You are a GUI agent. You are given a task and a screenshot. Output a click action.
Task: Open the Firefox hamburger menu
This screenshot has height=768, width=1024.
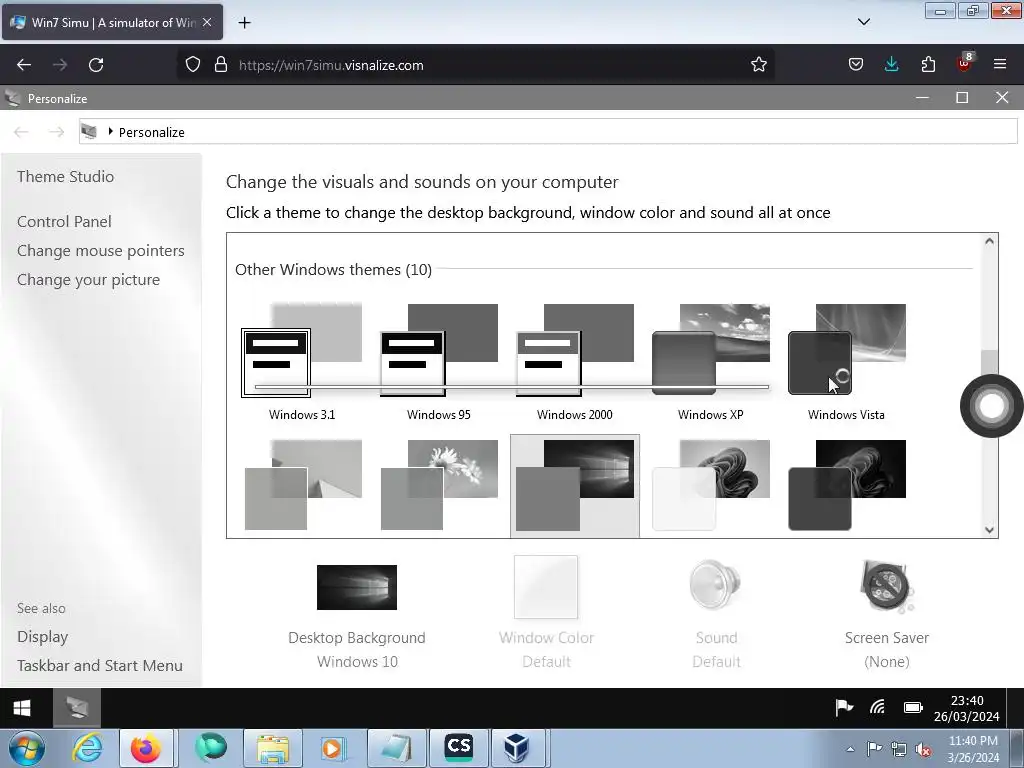[x=1000, y=64]
